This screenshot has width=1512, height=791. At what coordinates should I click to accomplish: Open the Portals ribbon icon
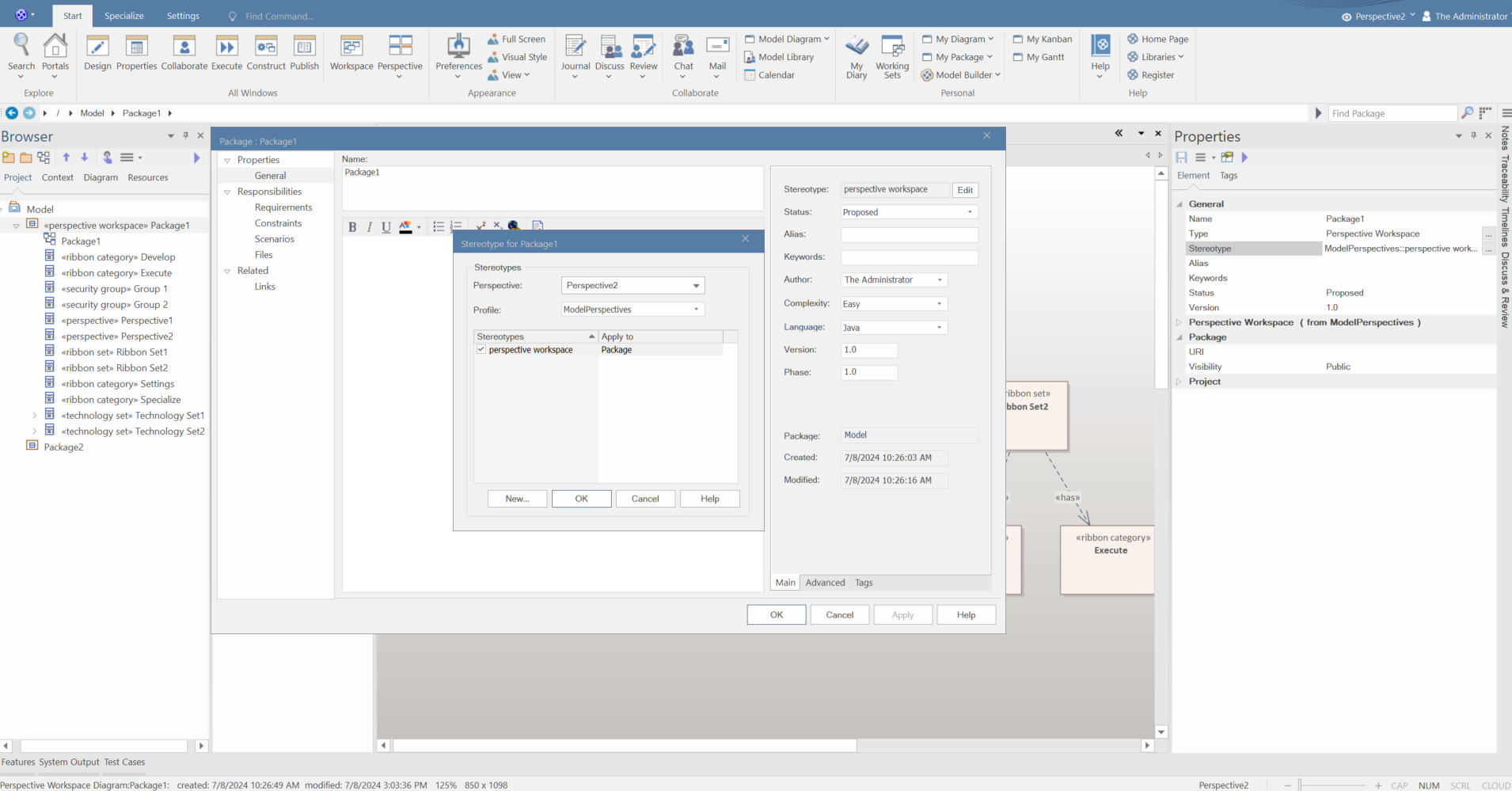click(x=55, y=52)
